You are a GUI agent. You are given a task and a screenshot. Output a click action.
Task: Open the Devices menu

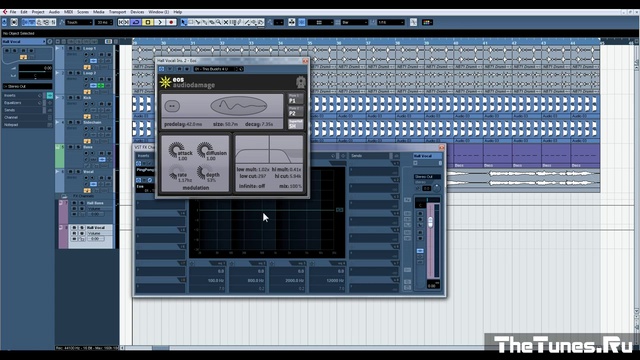coord(137,12)
